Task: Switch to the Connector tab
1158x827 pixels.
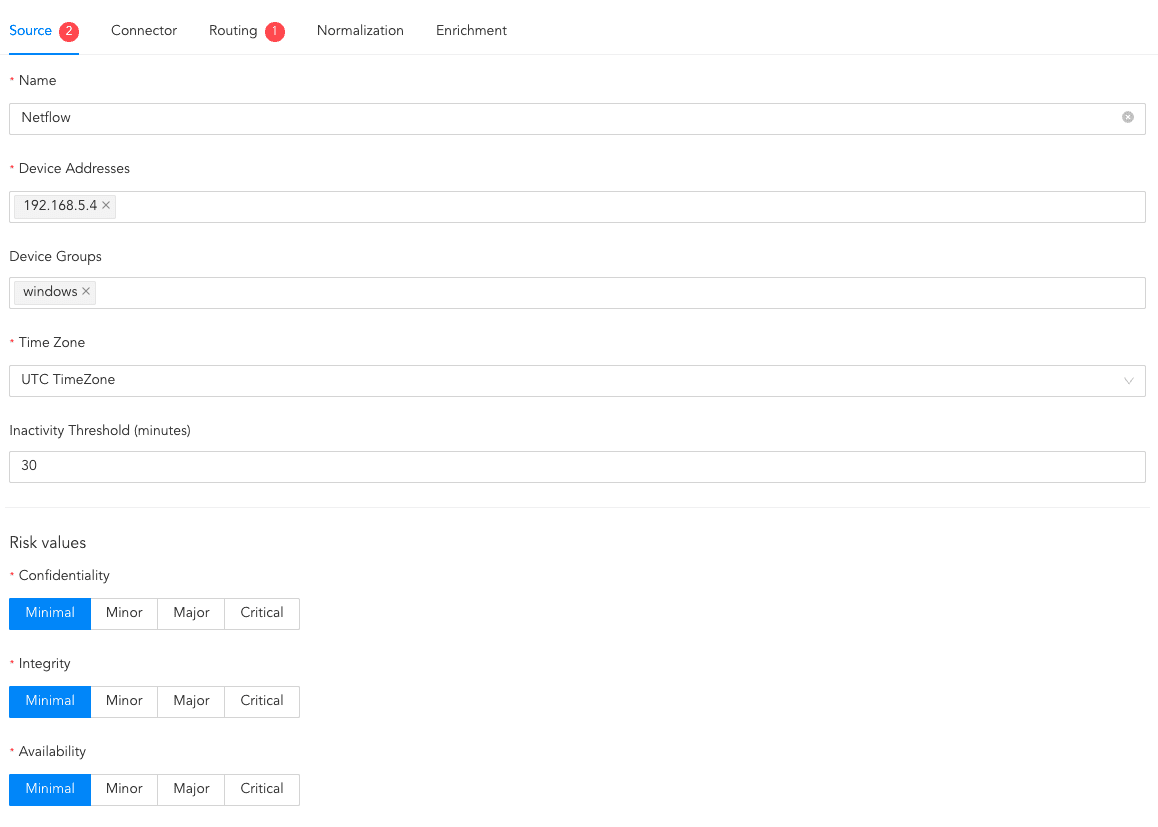Action: 144,31
